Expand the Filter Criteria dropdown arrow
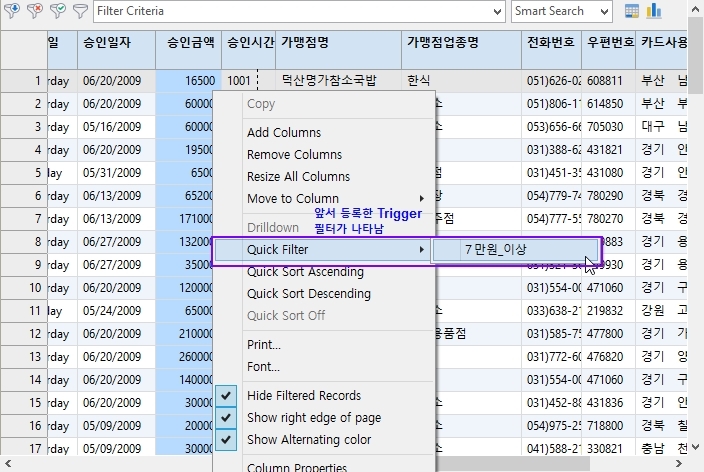The image size is (704, 472). (x=498, y=12)
